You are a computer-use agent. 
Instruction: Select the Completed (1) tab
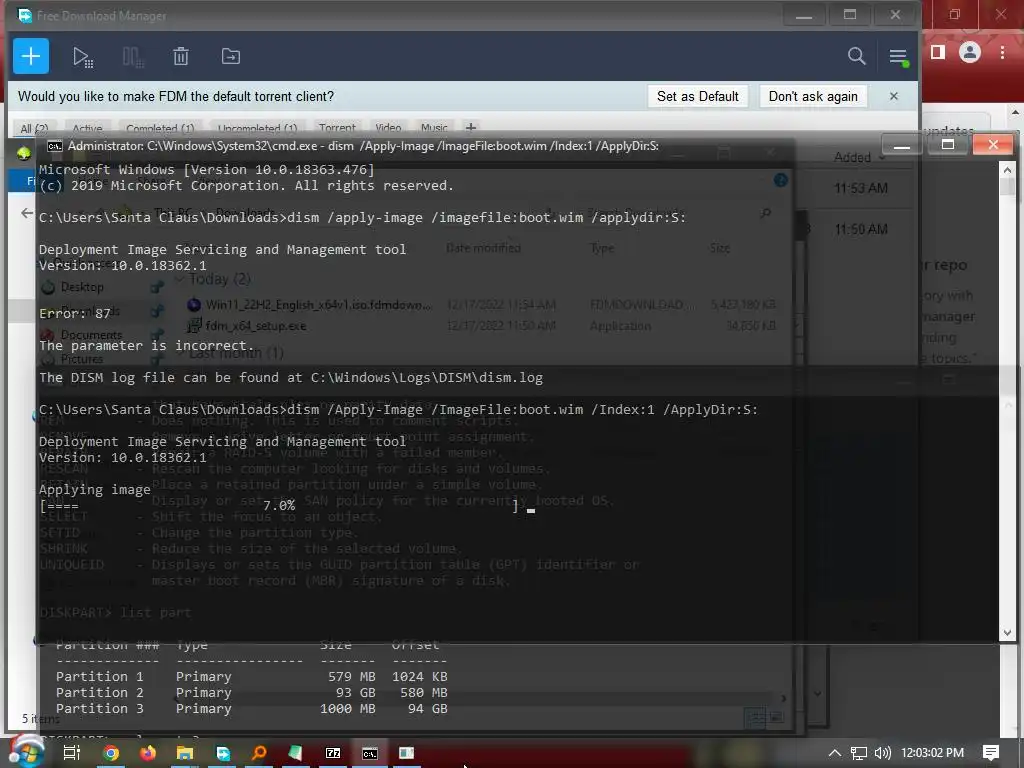[x=160, y=128]
